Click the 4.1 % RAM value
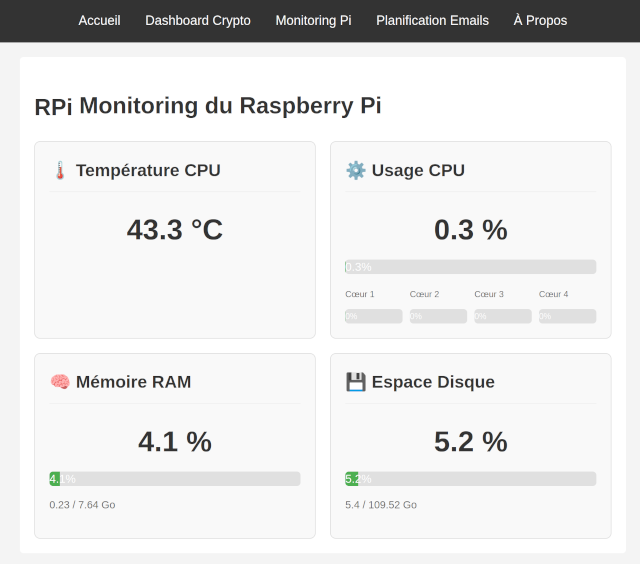The image size is (640, 564). [x=175, y=442]
